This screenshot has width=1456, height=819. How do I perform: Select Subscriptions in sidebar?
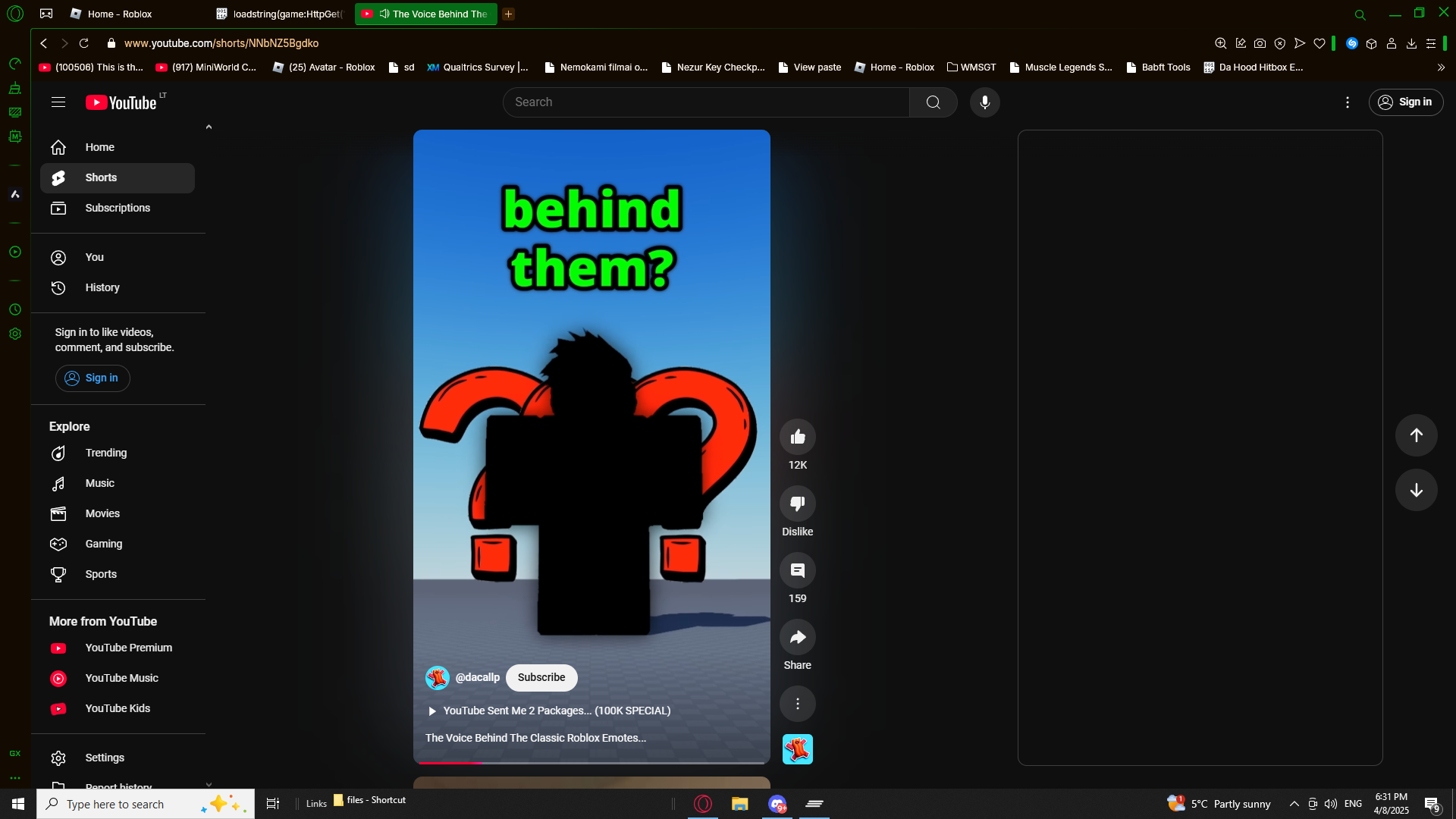(x=118, y=208)
